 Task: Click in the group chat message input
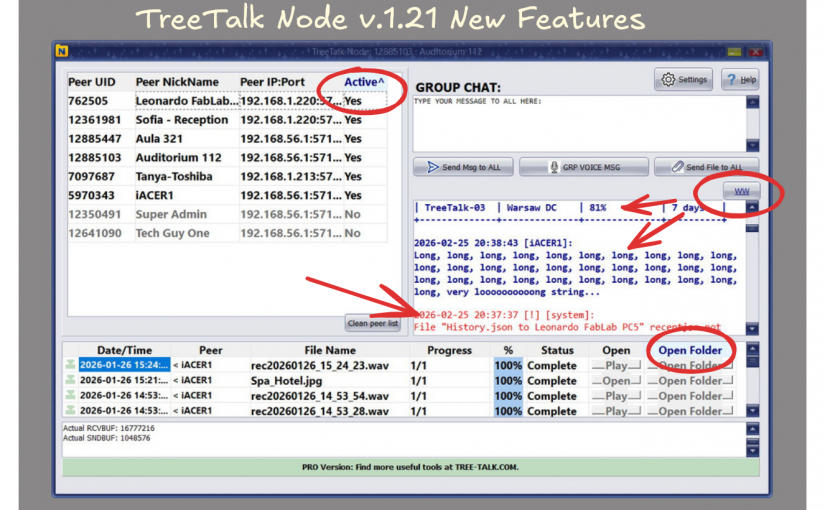pyautogui.click(x=579, y=124)
